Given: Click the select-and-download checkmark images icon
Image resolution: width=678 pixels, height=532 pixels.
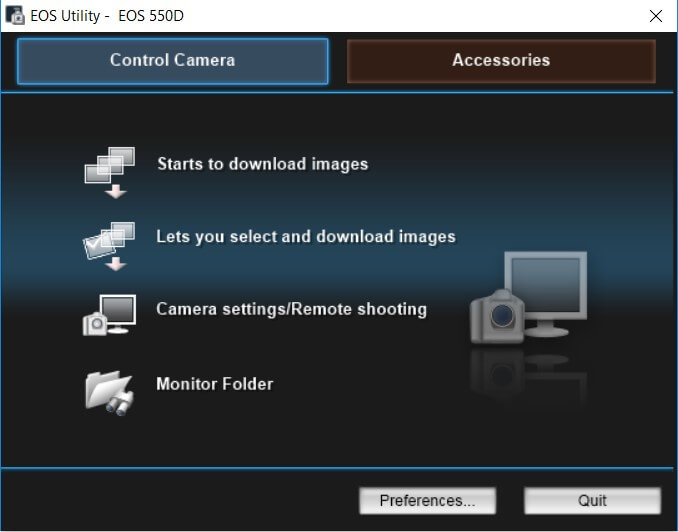Looking at the screenshot, I should click(109, 247).
